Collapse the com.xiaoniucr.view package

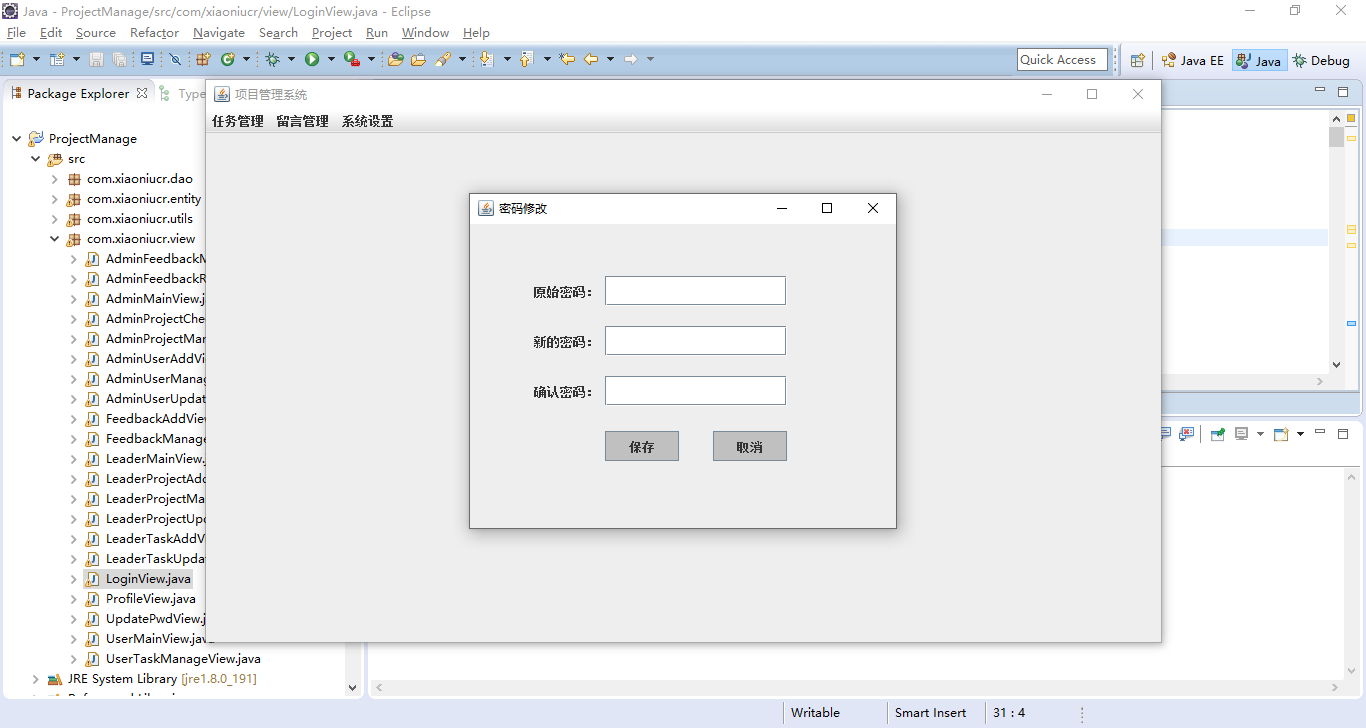pos(55,239)
